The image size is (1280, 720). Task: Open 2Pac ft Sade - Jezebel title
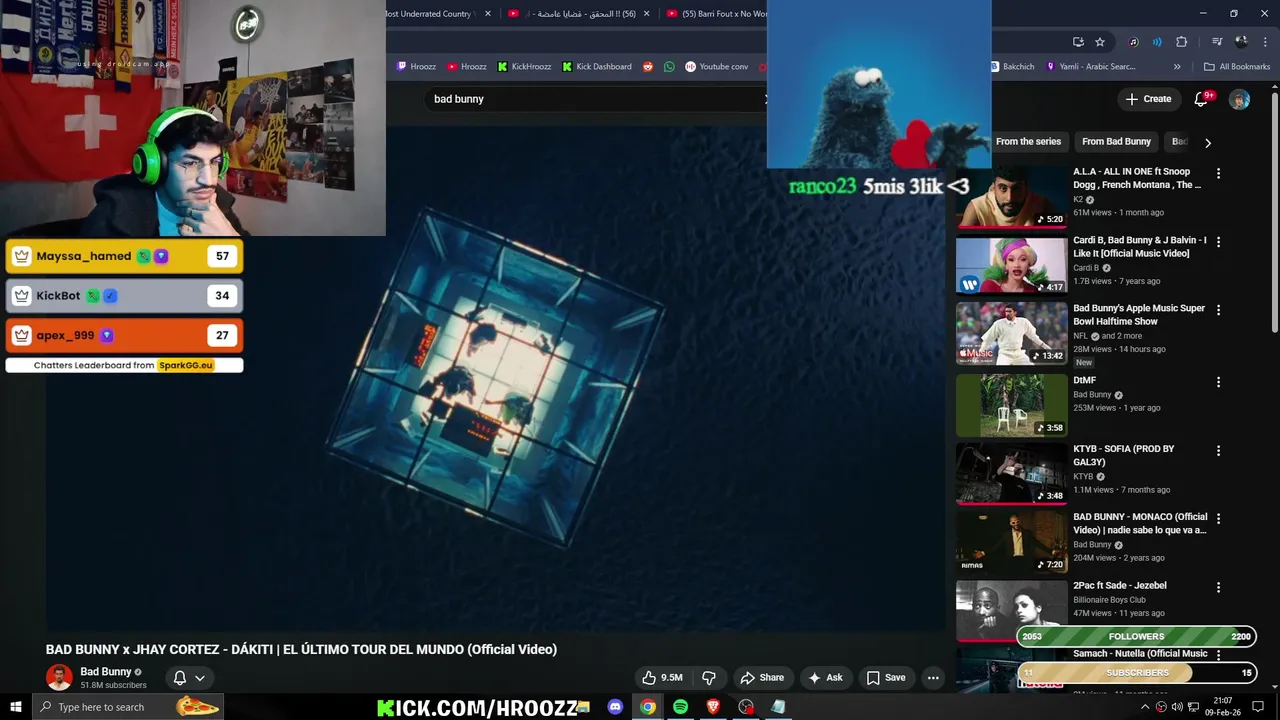tap(1120, 586)
